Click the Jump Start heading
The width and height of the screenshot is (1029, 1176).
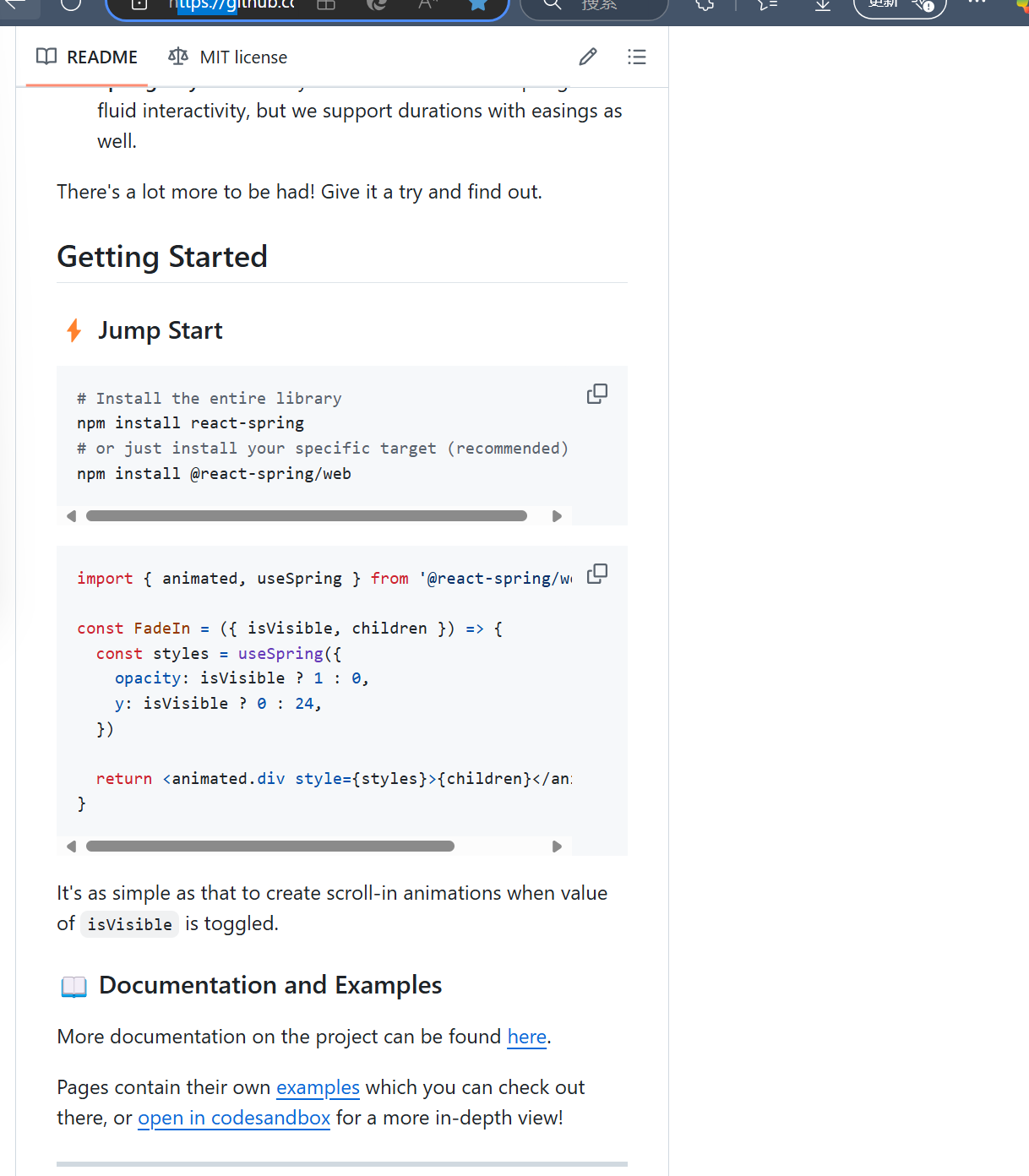[x=161, y=330]
